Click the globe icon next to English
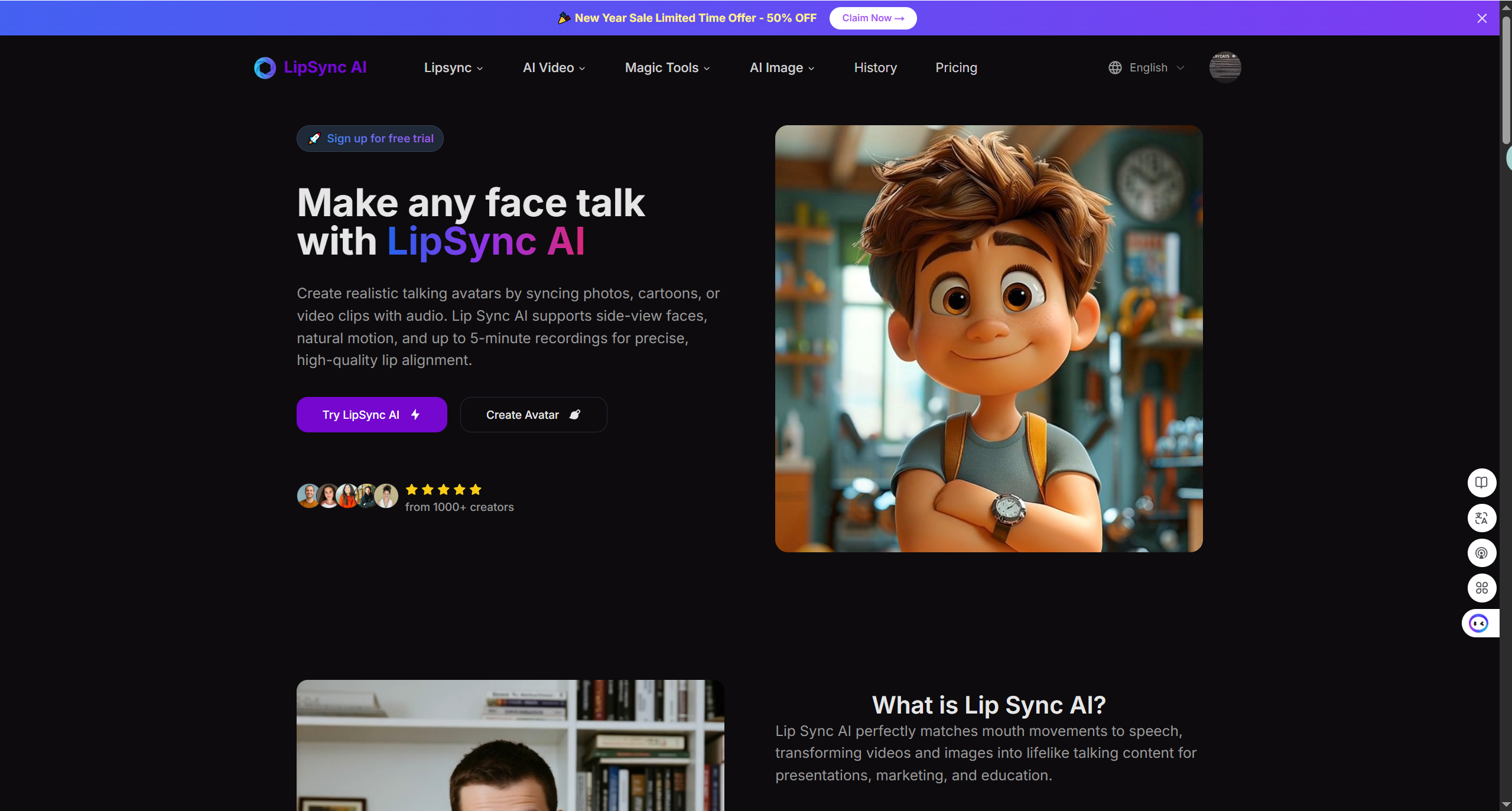This screenshot has height=811, width=1512. point(1114,67)
